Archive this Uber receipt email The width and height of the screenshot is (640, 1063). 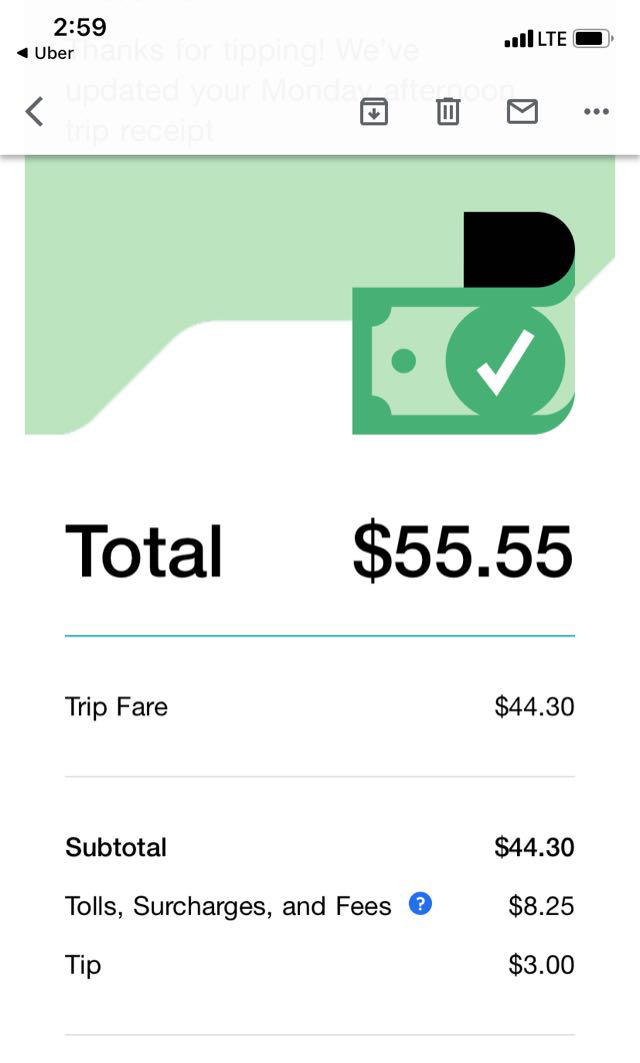point(373,112)
